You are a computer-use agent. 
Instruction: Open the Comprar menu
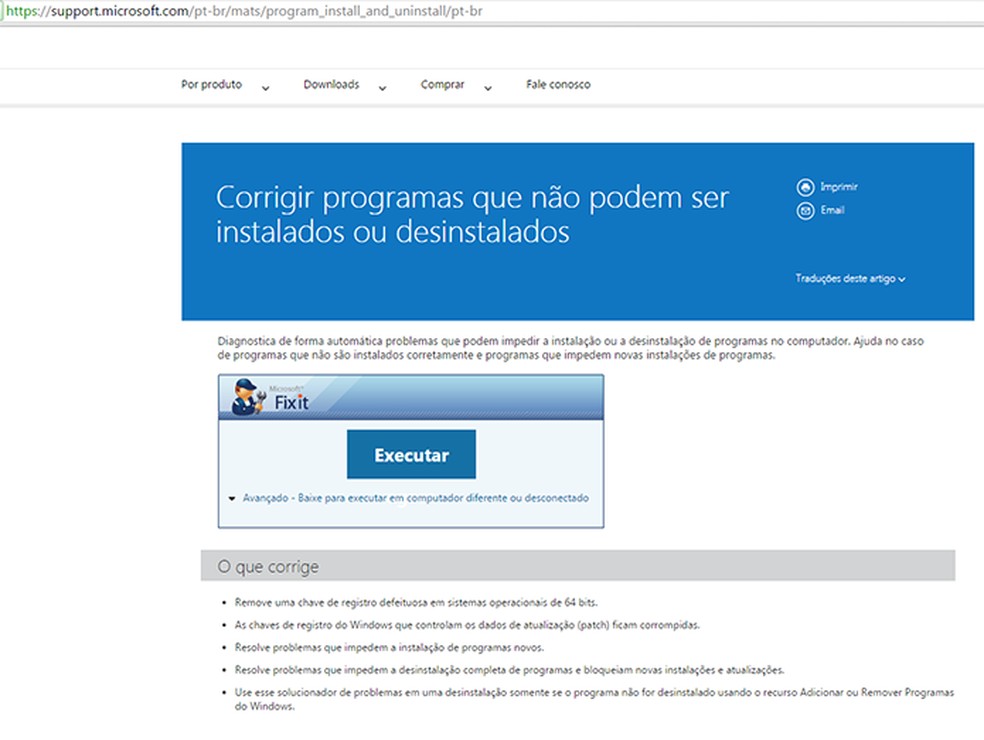(443, 85)
